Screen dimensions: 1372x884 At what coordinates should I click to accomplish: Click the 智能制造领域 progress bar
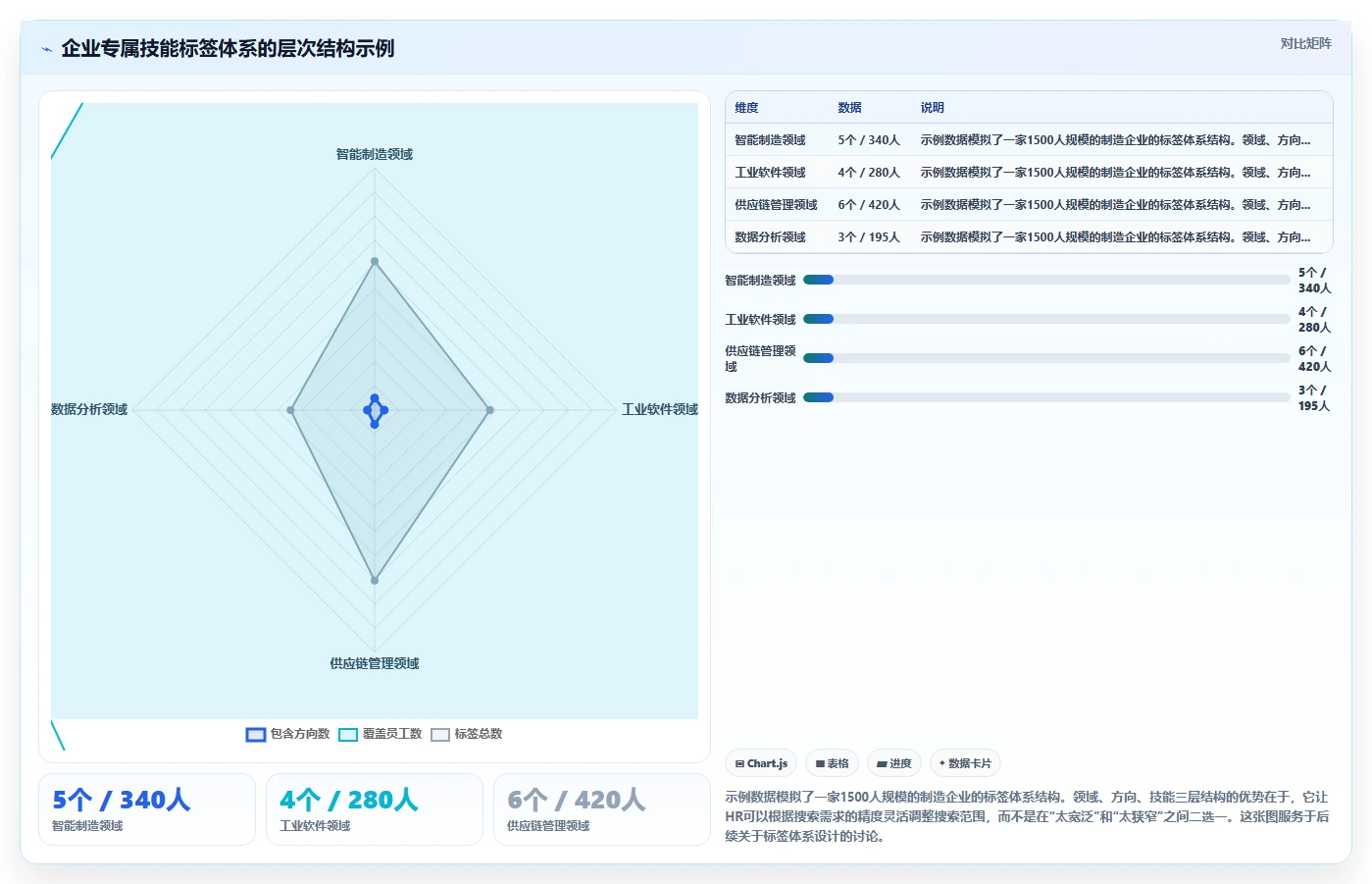1046,280
